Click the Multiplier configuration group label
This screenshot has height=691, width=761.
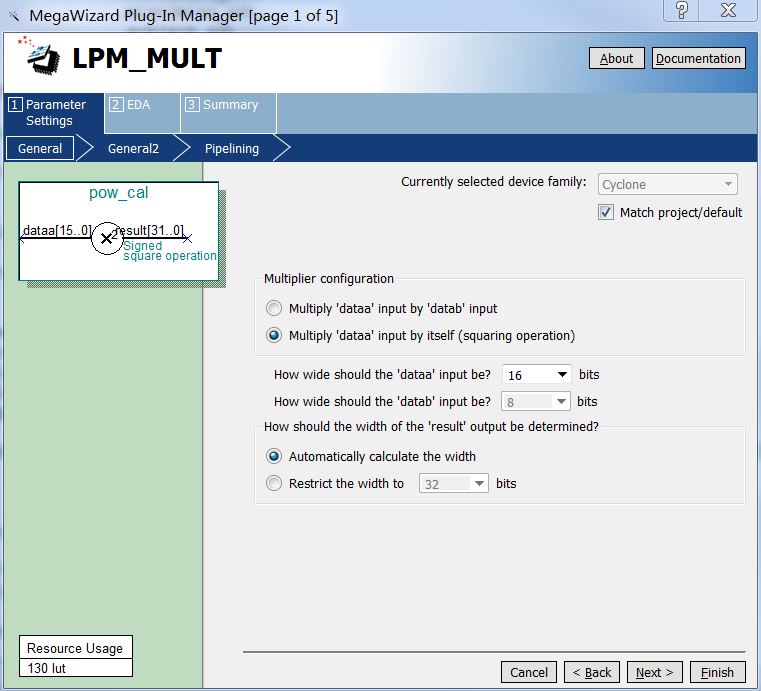pos(329,279)
